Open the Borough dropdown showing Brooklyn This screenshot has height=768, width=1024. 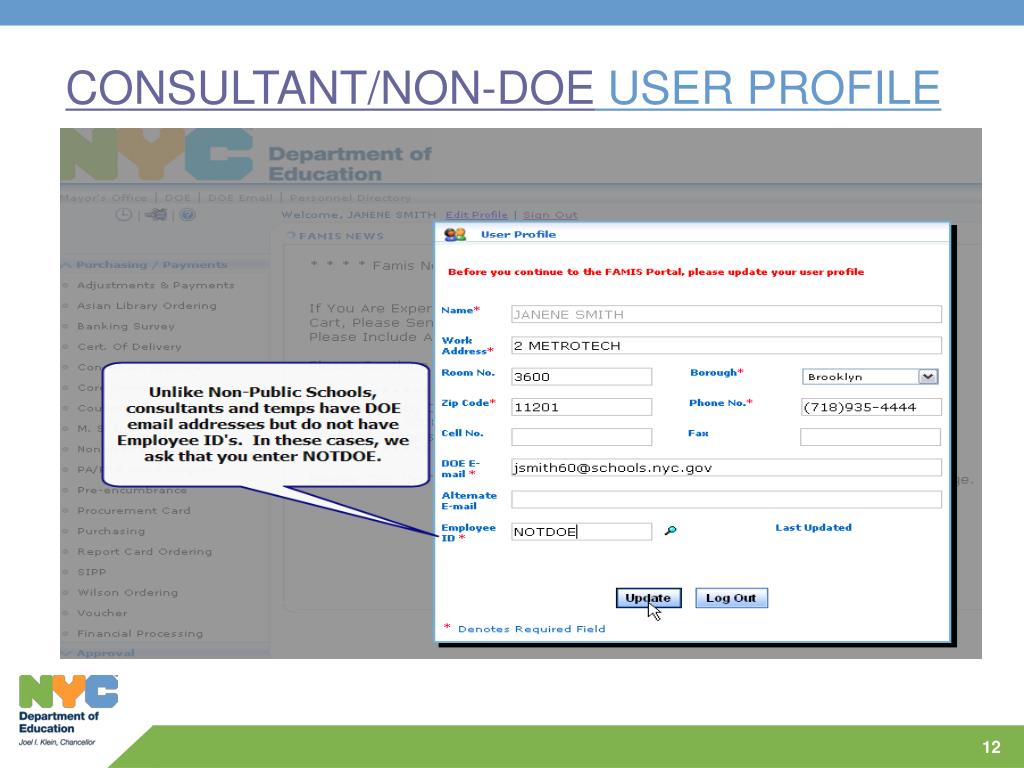(870, 377)
